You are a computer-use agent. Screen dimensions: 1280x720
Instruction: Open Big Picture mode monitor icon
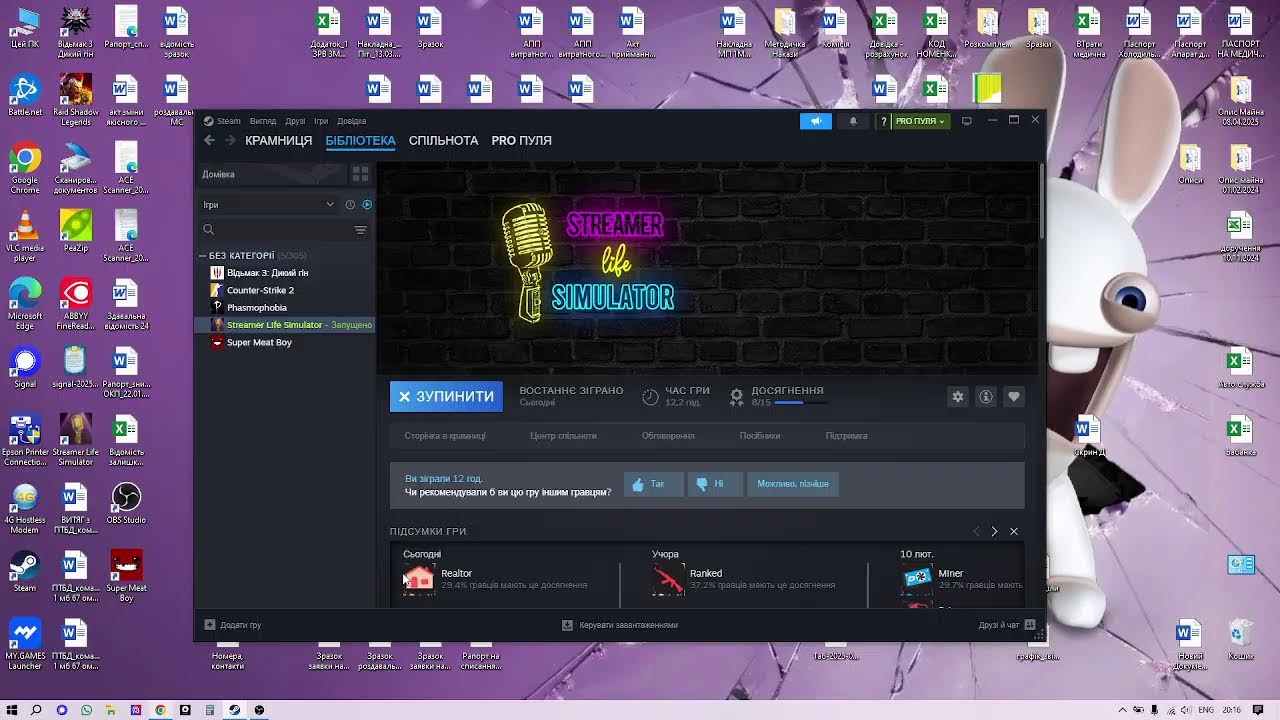click(x=966, y=121)
